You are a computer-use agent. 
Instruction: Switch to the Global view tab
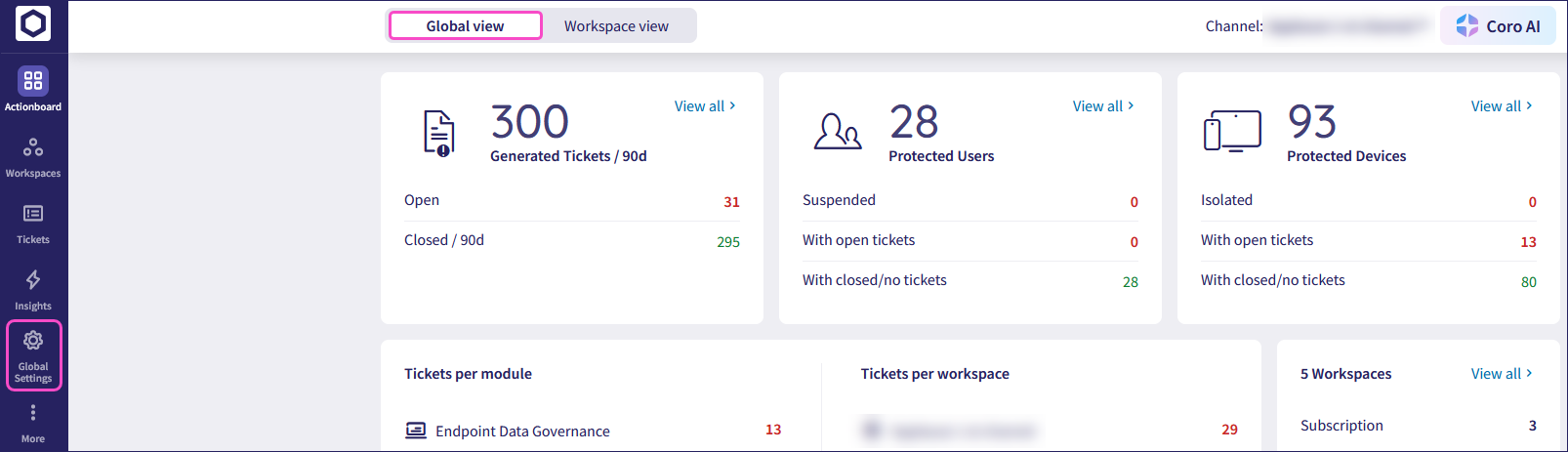click(x=465, y=26)
